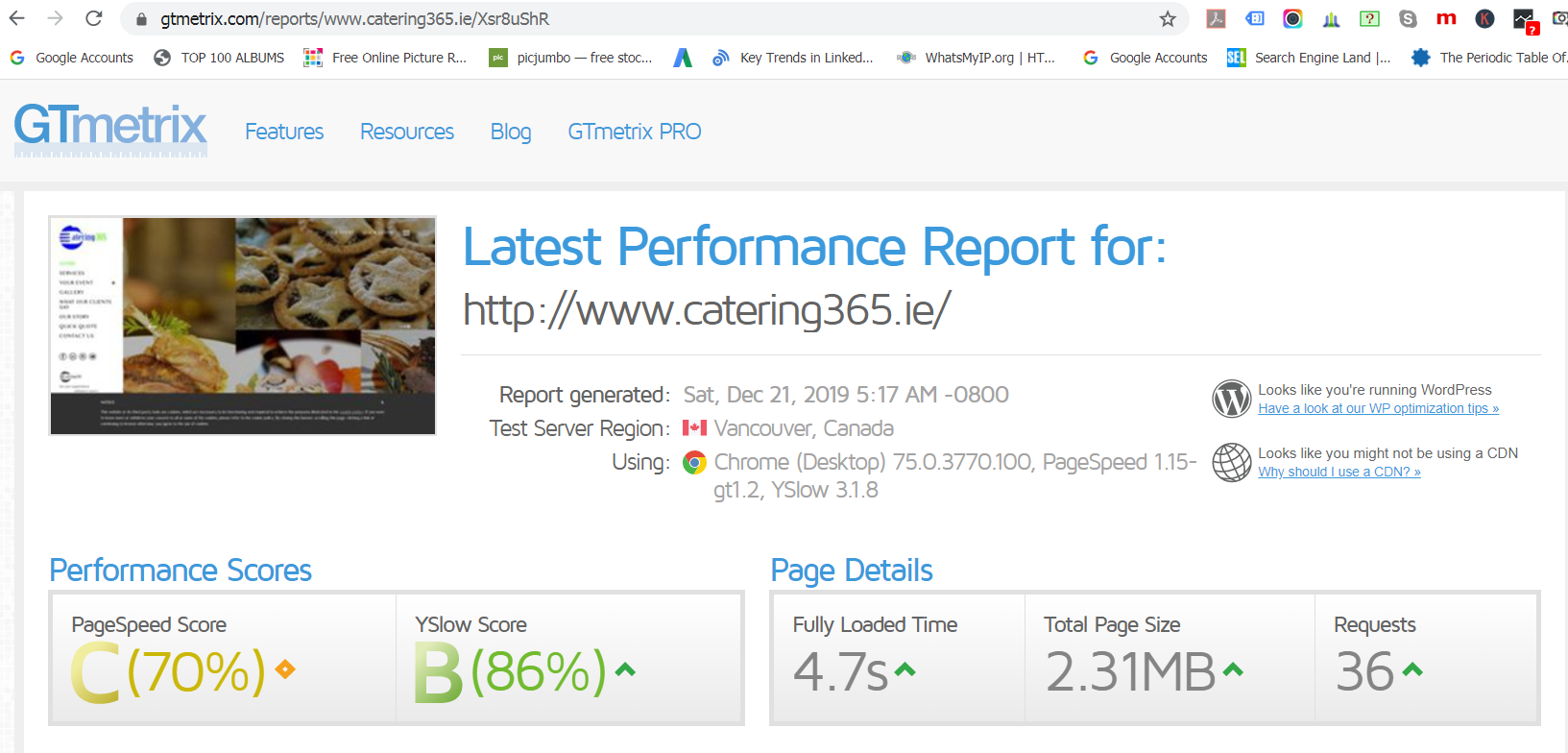Viewport: 1568px width, 753px height.
Task: Open The Periodic Table Of bookmark
Action: click(1489, 58)
